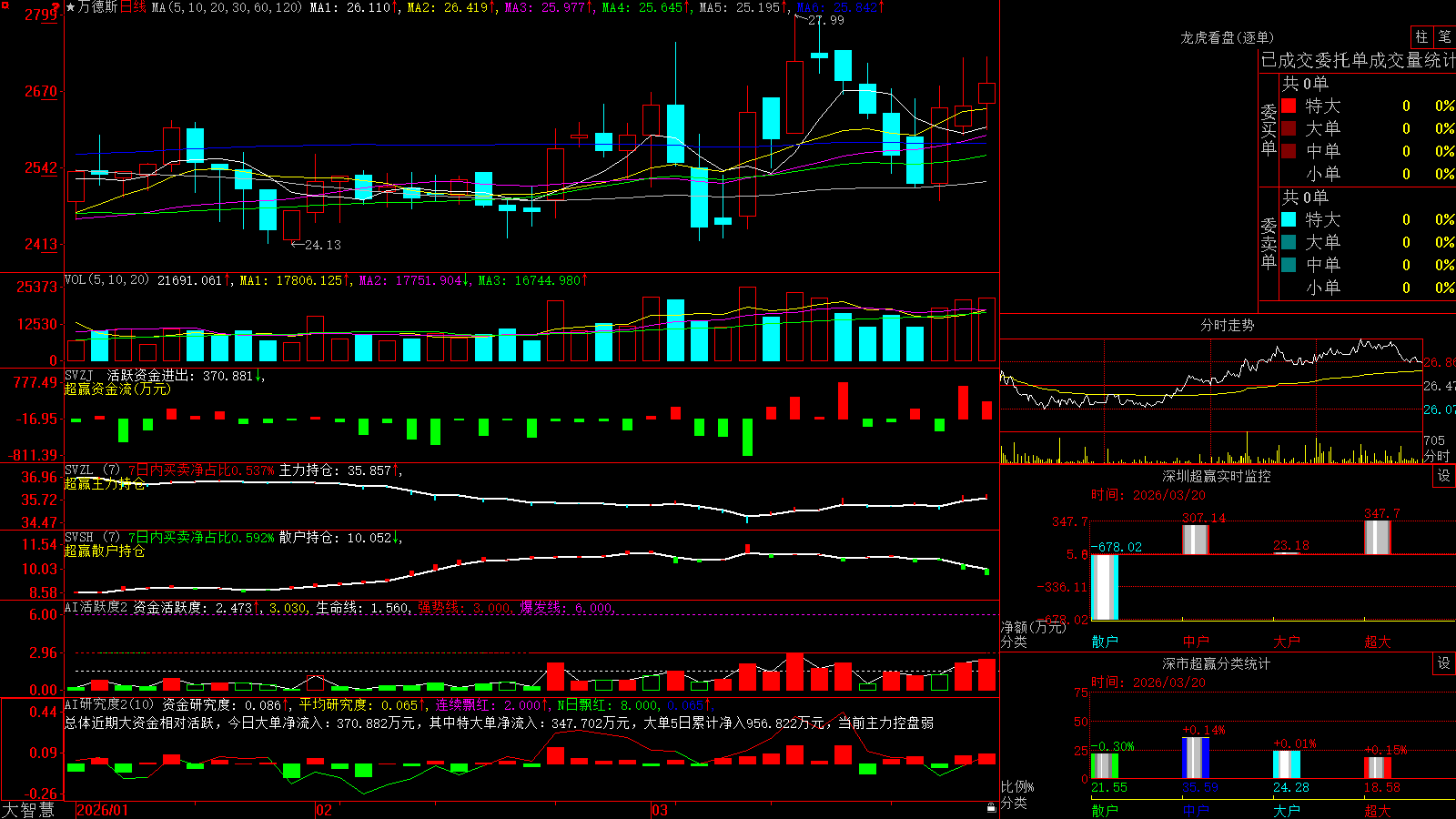Click the 超赢散户持仓 label
The image size is (1456, 819).
click(x=105, y=551)
